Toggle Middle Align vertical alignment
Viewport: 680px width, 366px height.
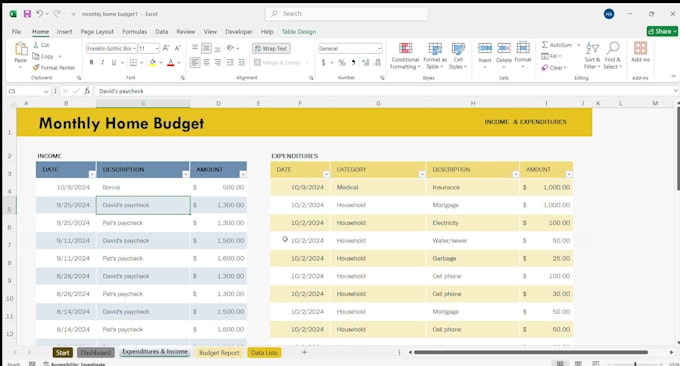[206, 48]
